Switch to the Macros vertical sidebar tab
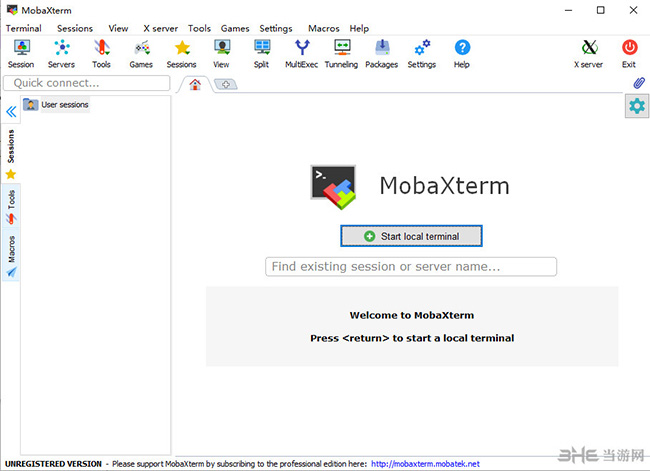Viewport: 650px width, 471px height. [x=11, y=256]
